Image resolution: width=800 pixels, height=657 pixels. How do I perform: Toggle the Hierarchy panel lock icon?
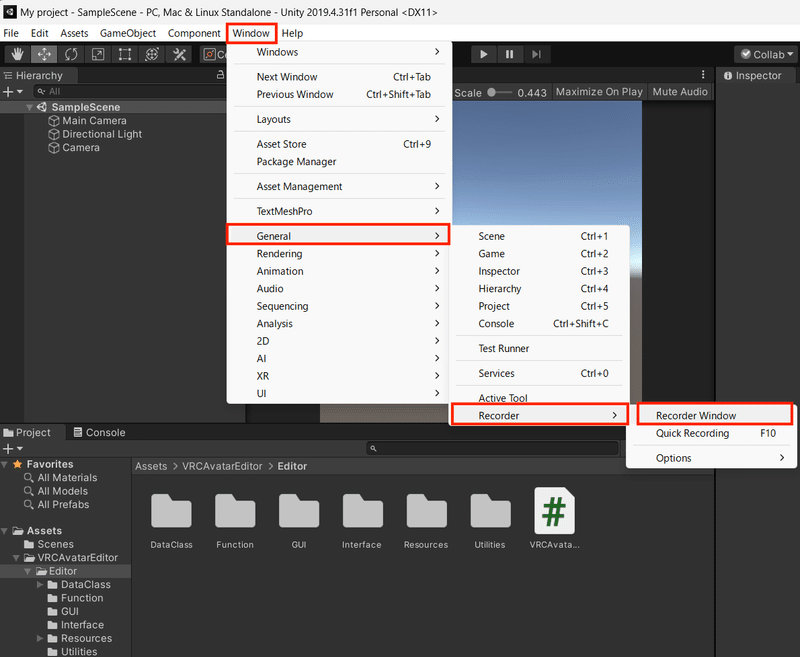(x=220, y=74)
